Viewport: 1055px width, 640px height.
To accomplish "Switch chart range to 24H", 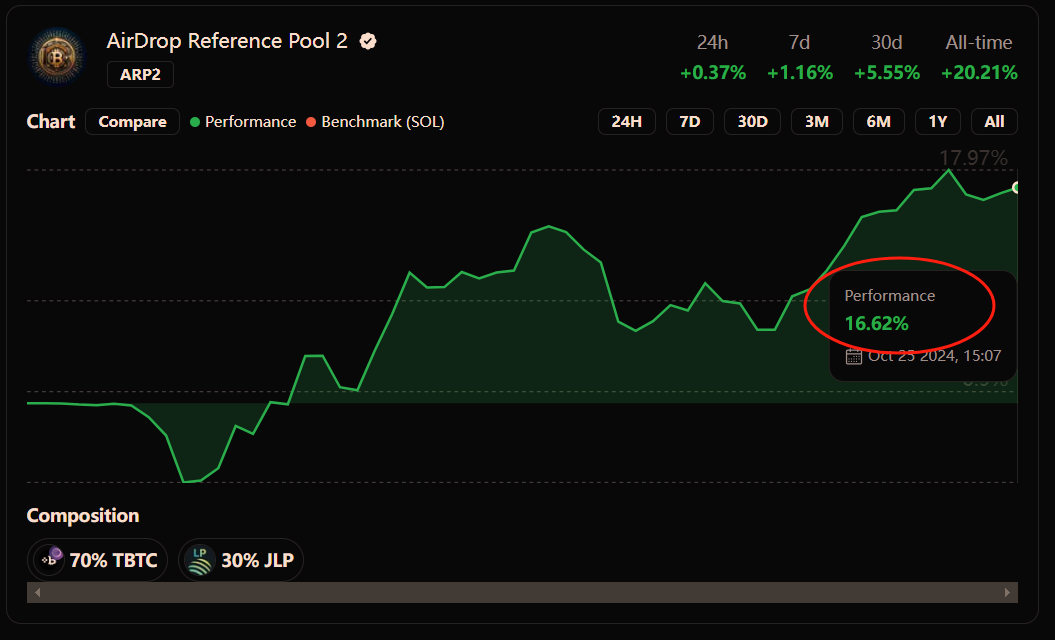I will pos(626,122).
